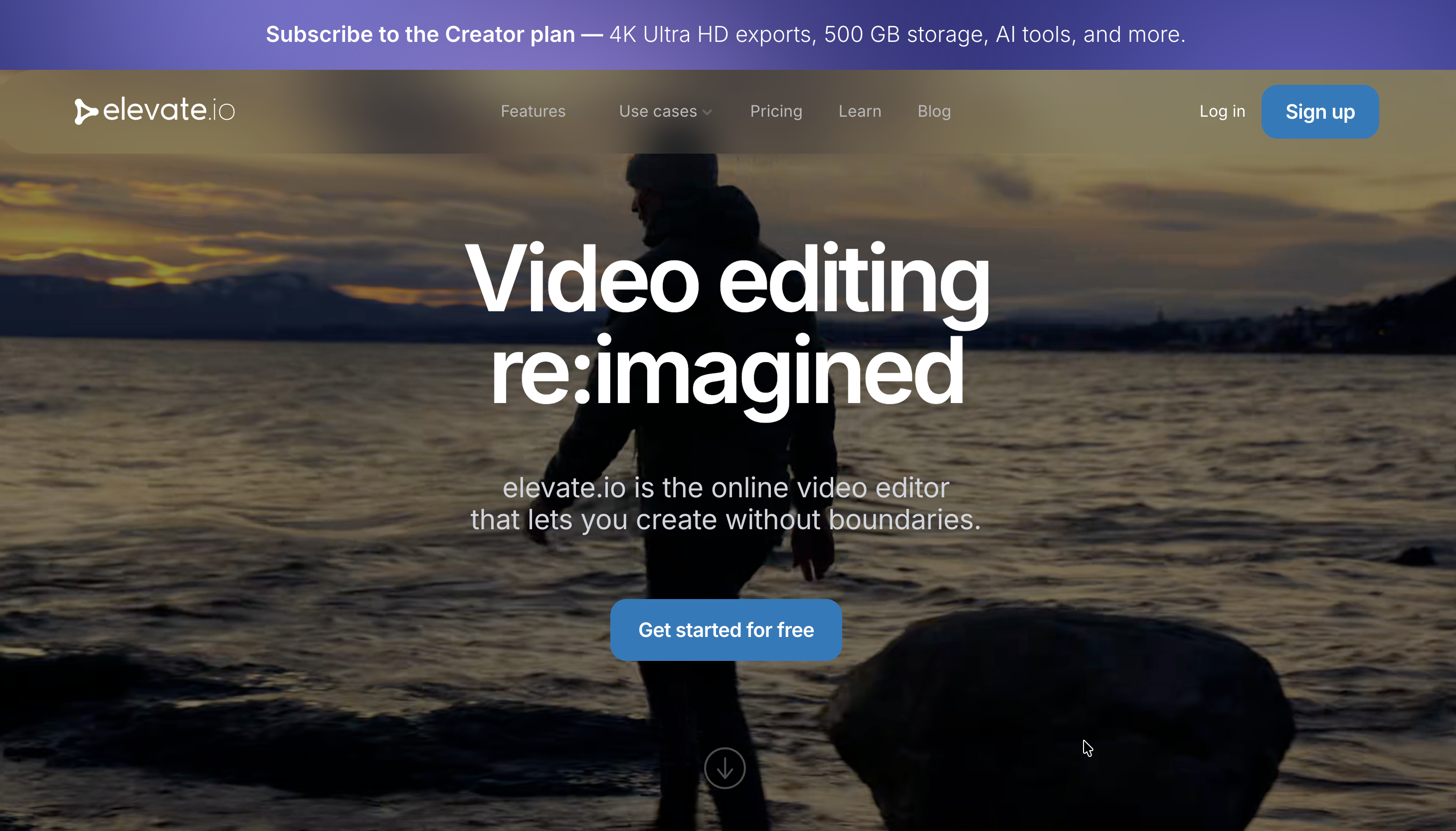
Task: Open the Learn page
Action: point(860,111)
